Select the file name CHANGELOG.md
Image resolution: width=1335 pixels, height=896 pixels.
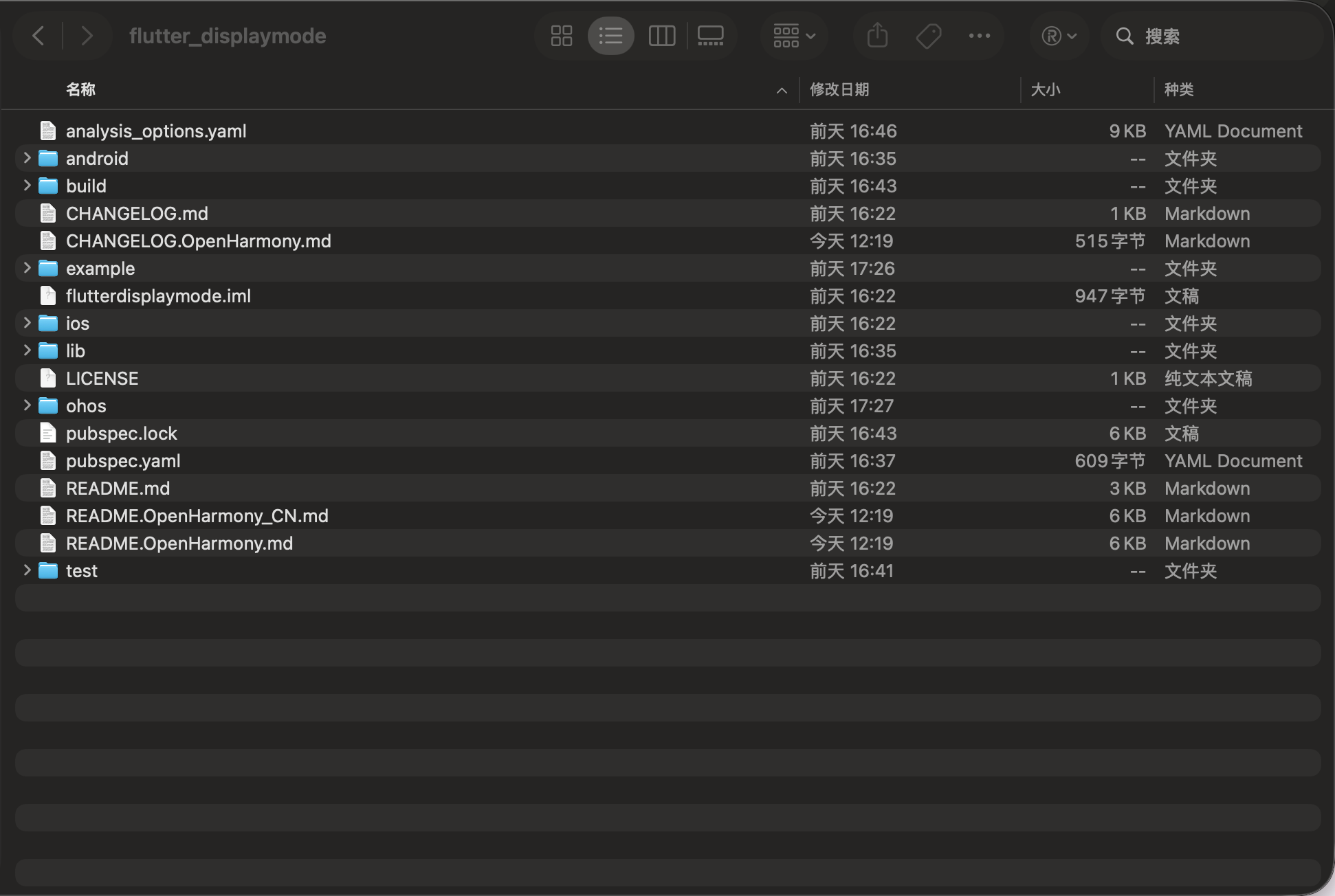click(137, 214)
